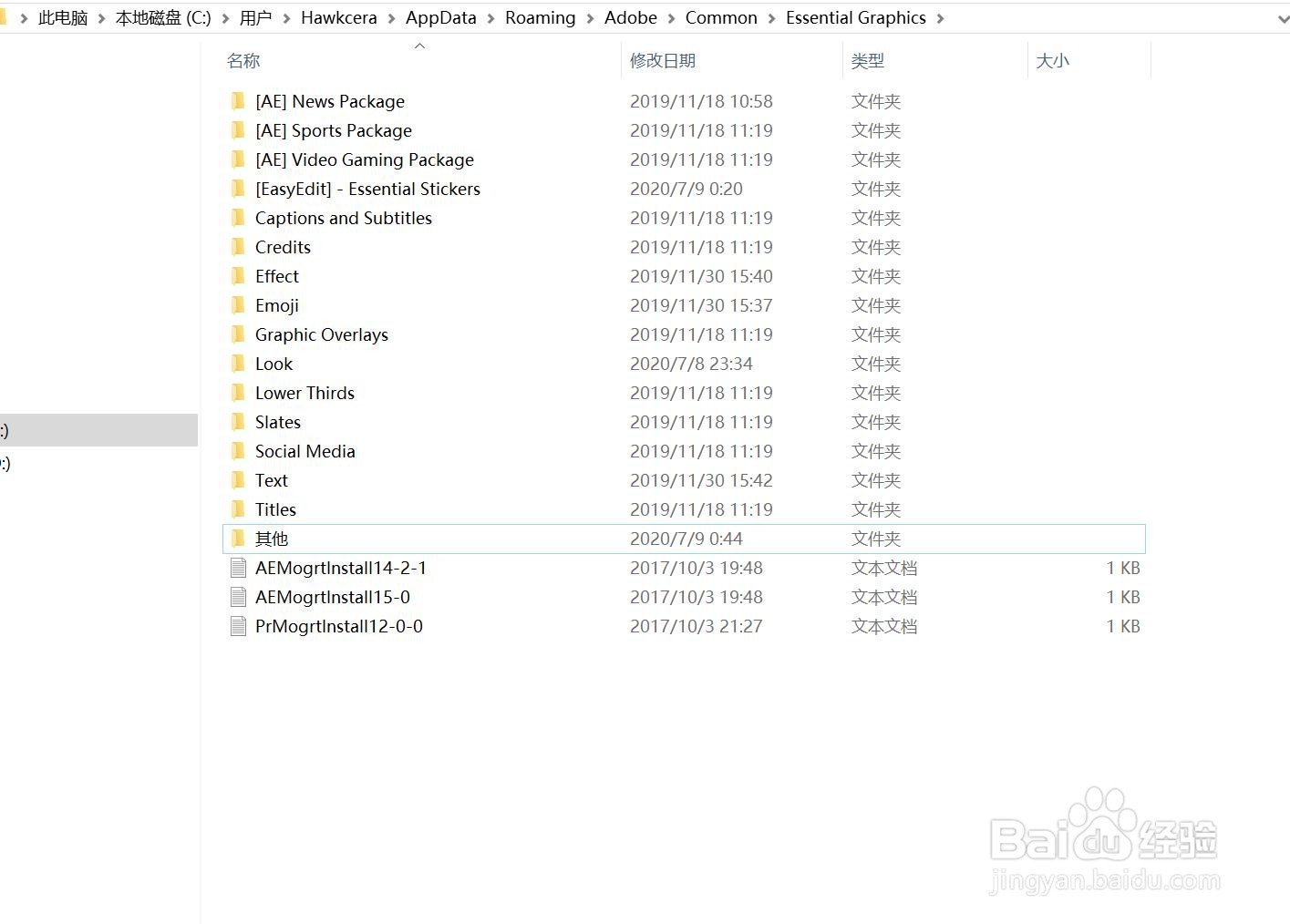Open the chevron between AppData and Roaming
This screenshot has height=924, width=1290.
tap(490, 18)
